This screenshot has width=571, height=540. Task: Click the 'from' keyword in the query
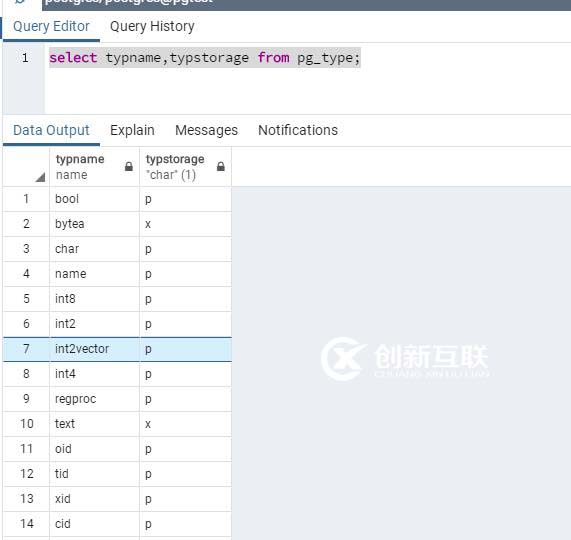[x=273, y=58]
